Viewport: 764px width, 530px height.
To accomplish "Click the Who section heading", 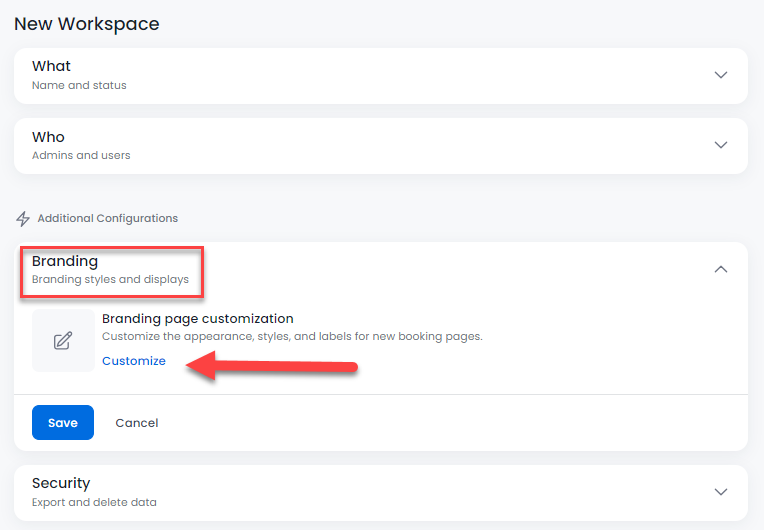I will pyautogui.click(x=48, y=137).
